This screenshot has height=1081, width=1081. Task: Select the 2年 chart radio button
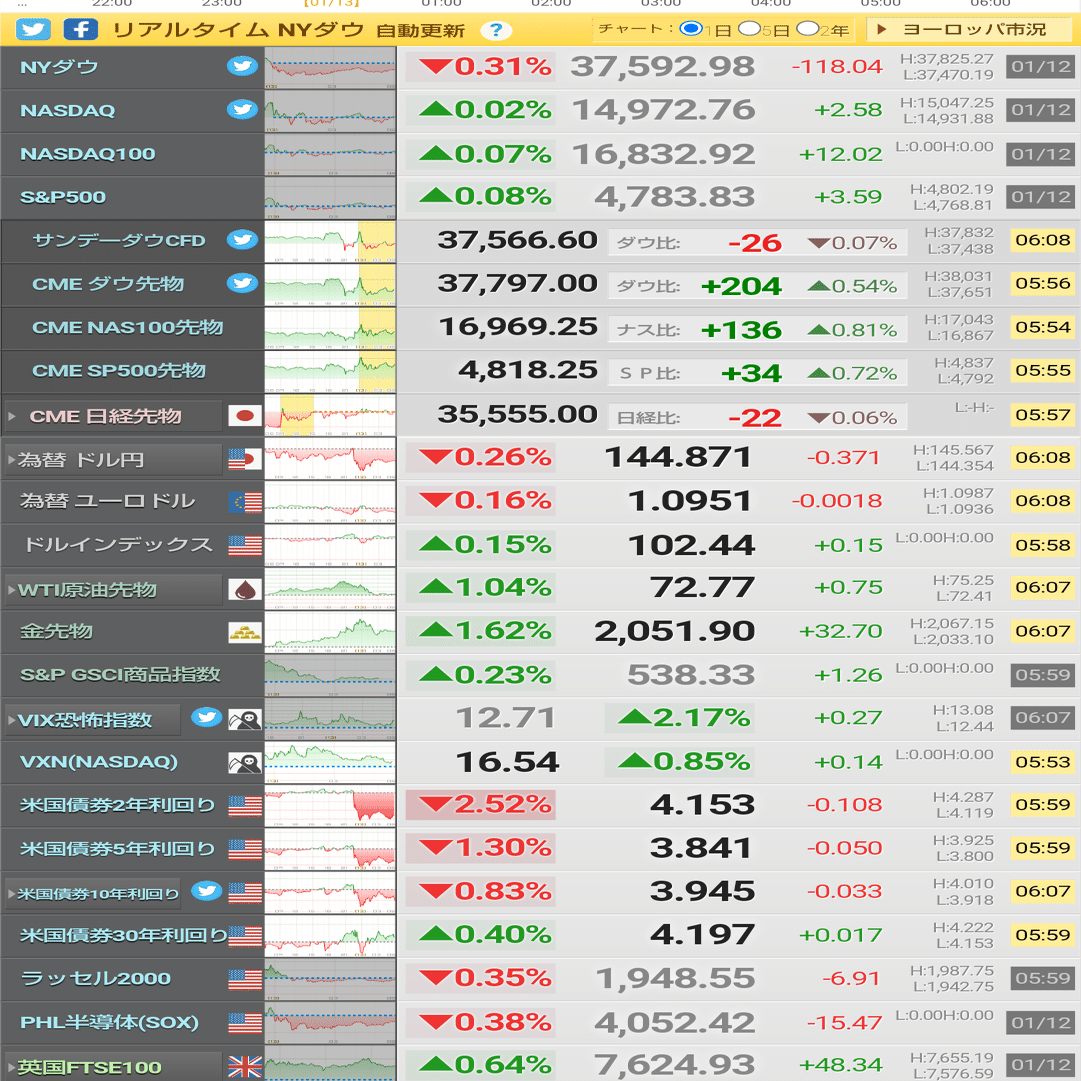point(807,29)
